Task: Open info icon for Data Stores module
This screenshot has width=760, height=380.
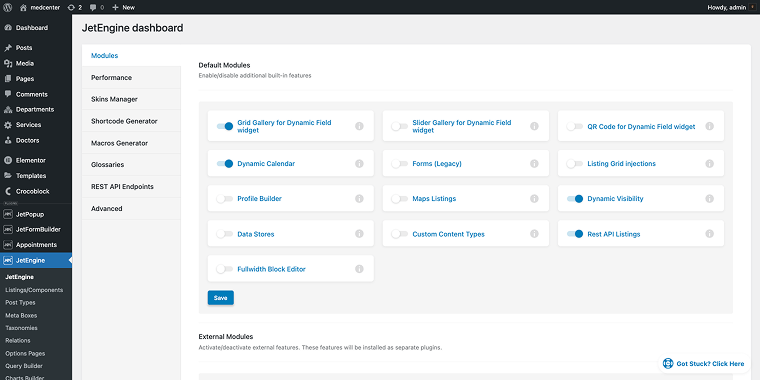Action: (x=359, y=234)
